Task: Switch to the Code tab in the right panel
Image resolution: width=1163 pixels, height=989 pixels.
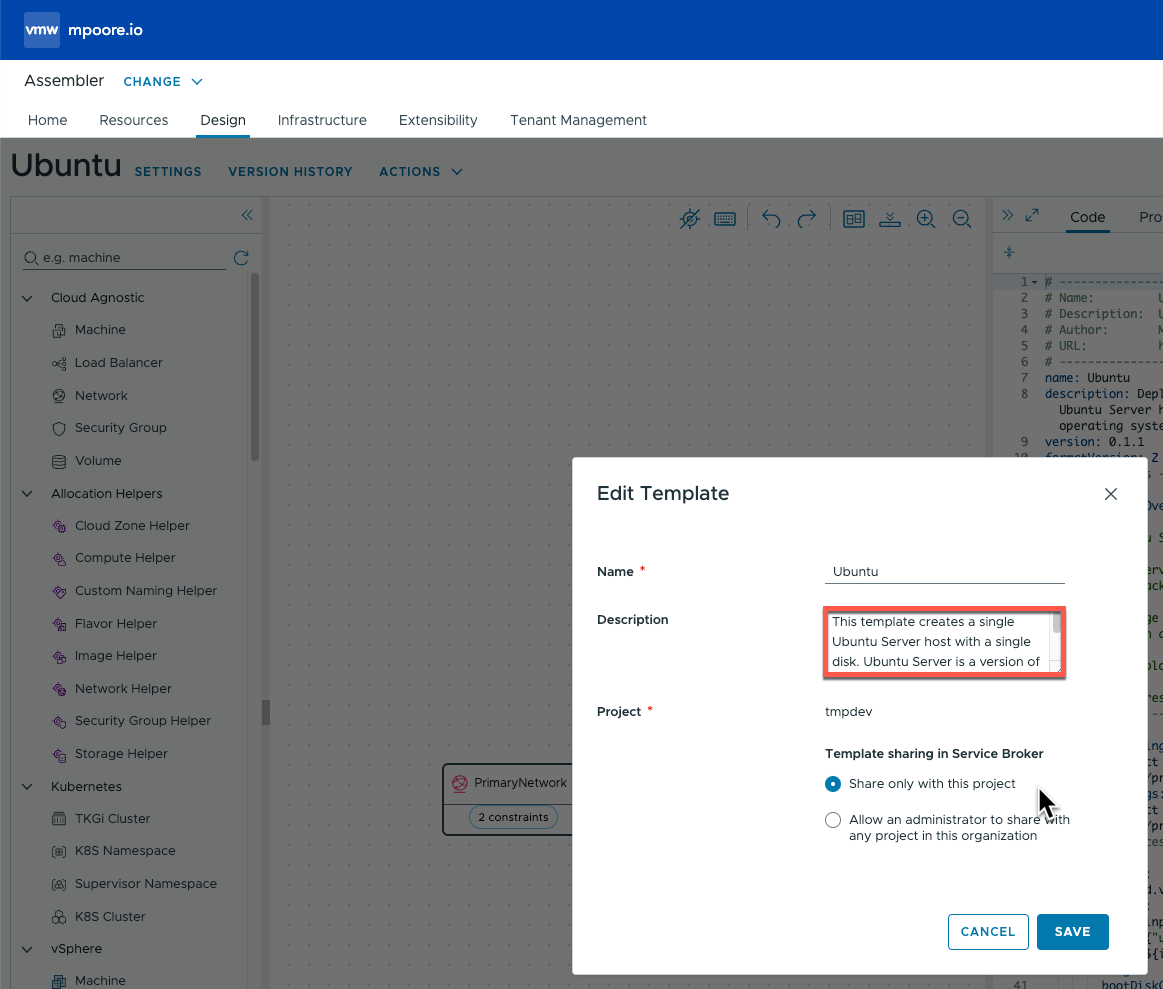Action: (1087, 217)
